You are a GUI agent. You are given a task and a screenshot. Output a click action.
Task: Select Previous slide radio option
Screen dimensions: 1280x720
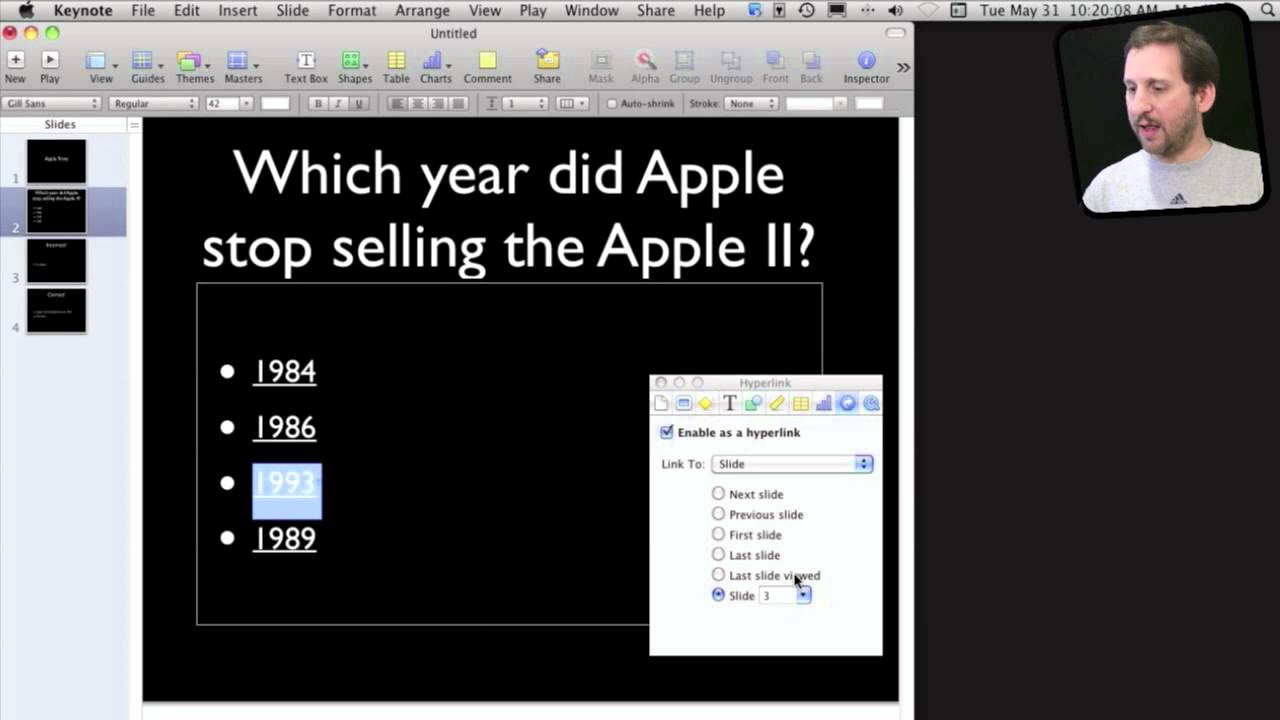pos(718,514)
